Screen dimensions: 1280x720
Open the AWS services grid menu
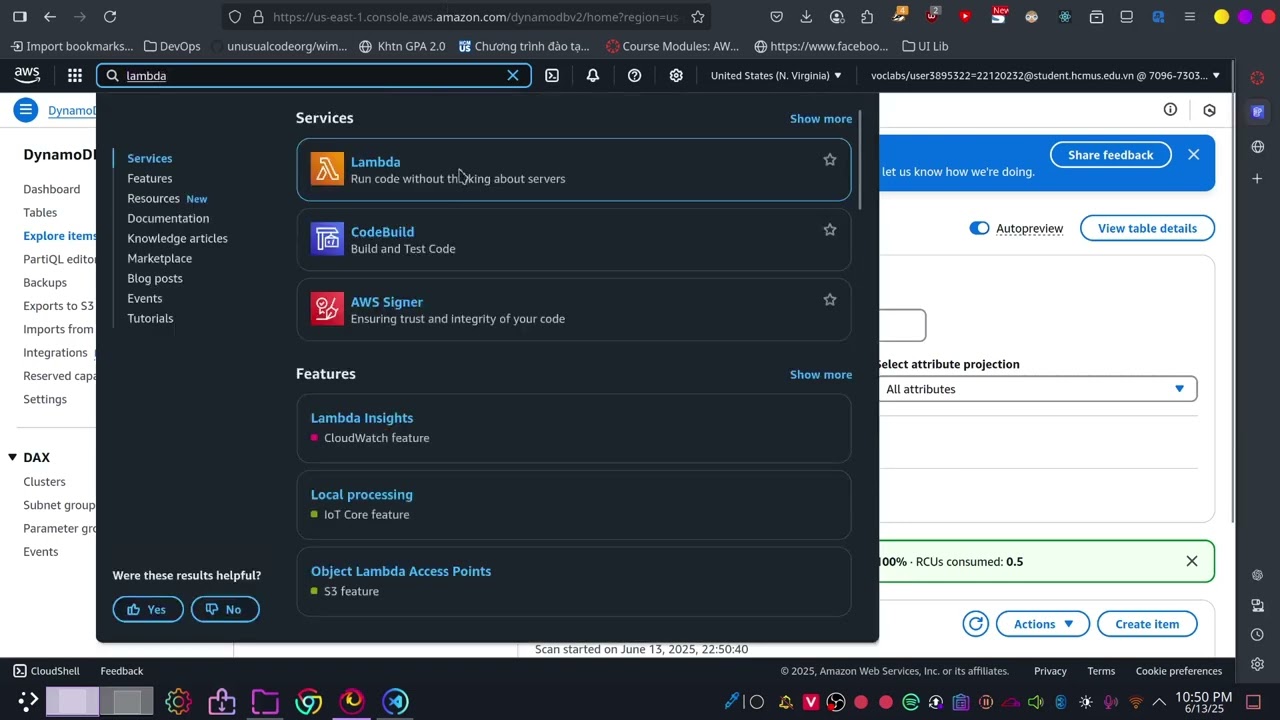click(75, 75)
